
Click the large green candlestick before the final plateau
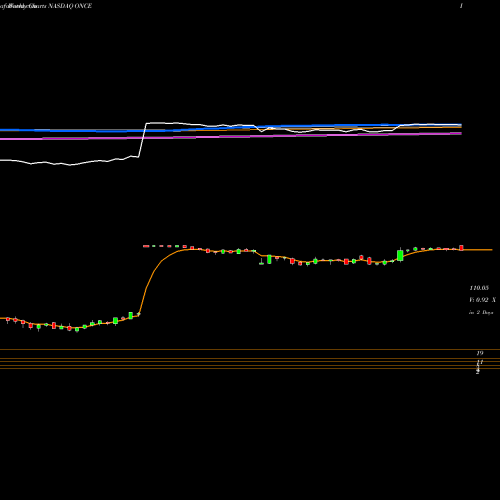coord(400,255)
